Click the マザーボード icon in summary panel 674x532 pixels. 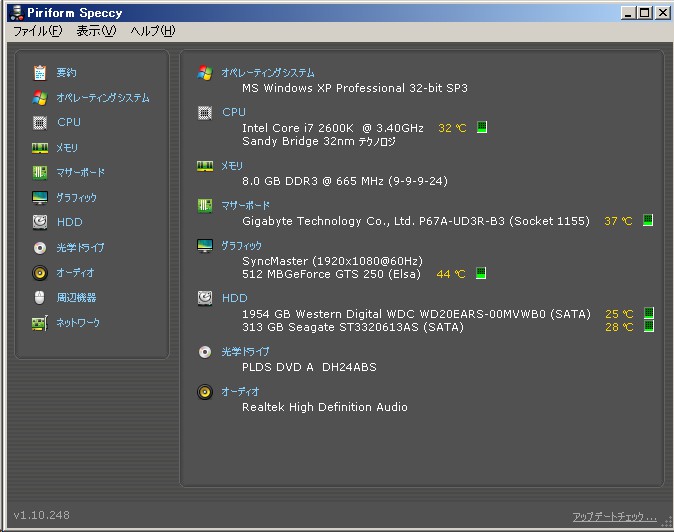click(205, 206)
